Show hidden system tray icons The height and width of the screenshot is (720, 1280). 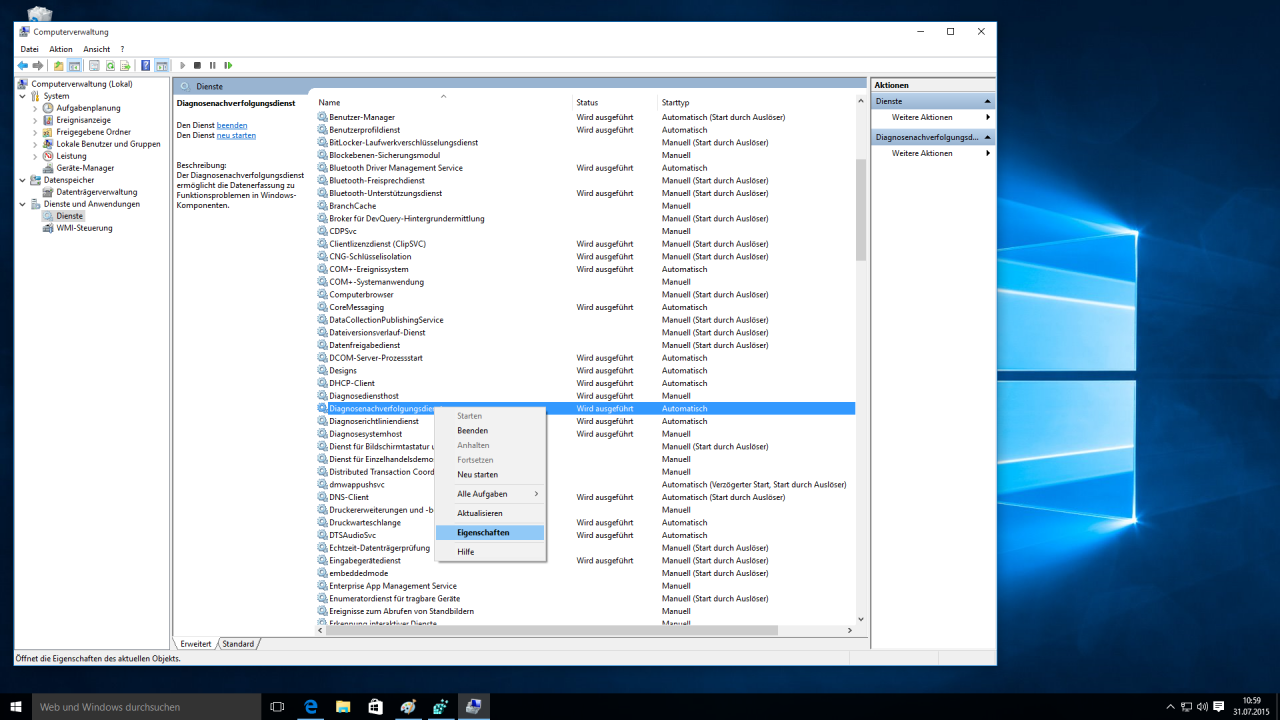click(1169, 707)
